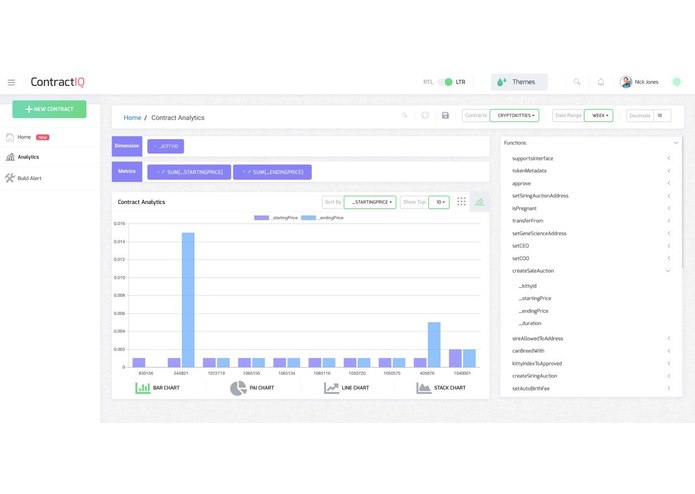695x494 pixels.
Task: Click the ContractIQ logo
Action: 58,82
